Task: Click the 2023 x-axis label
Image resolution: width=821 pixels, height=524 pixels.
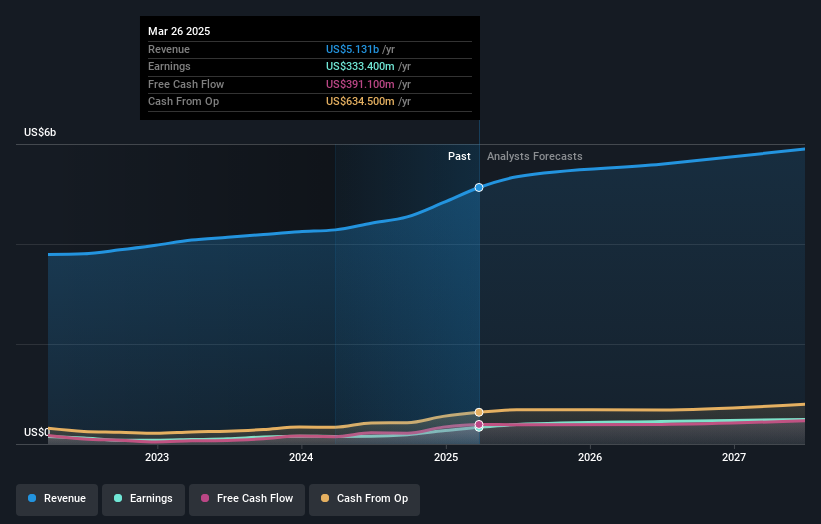Action: click(x=157, y=458)
